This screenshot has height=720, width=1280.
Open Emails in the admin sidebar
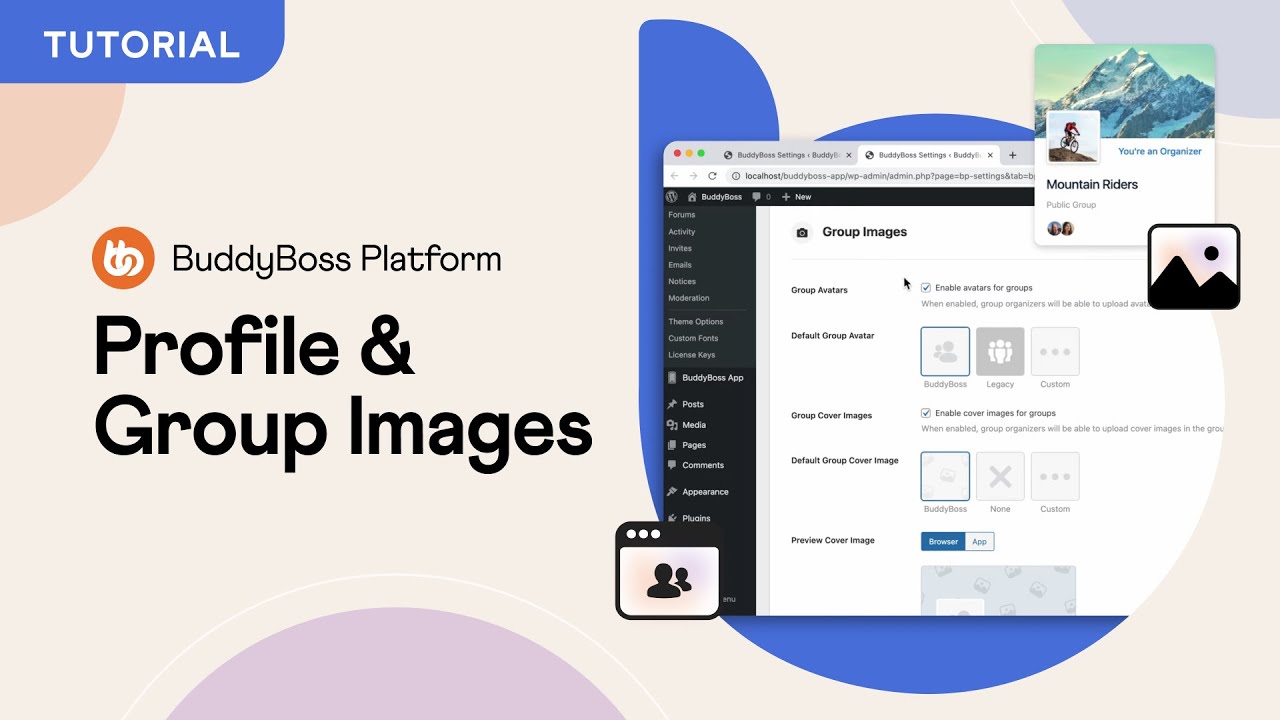click(680, 265)
